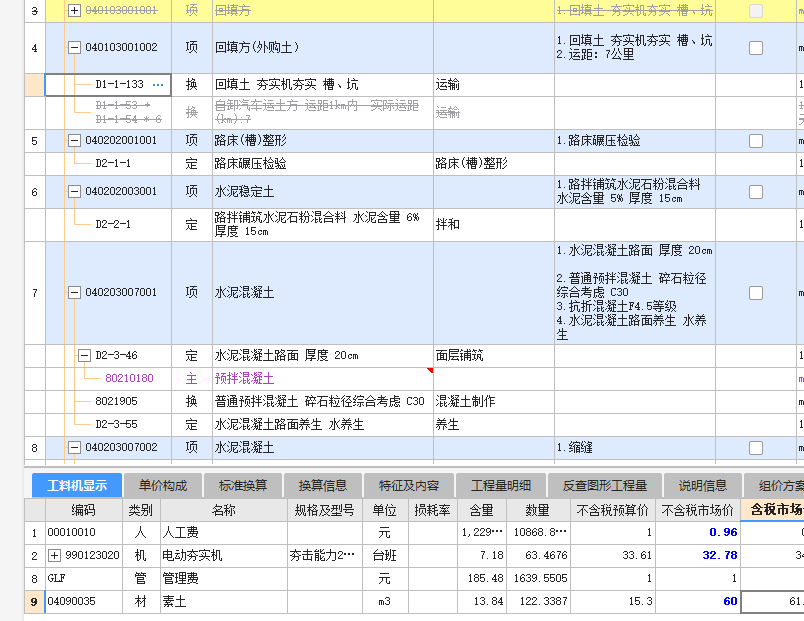This screenshot has width=804, height=621.
Task: Open the 标准换算 tab
Action: coord(243,485)
